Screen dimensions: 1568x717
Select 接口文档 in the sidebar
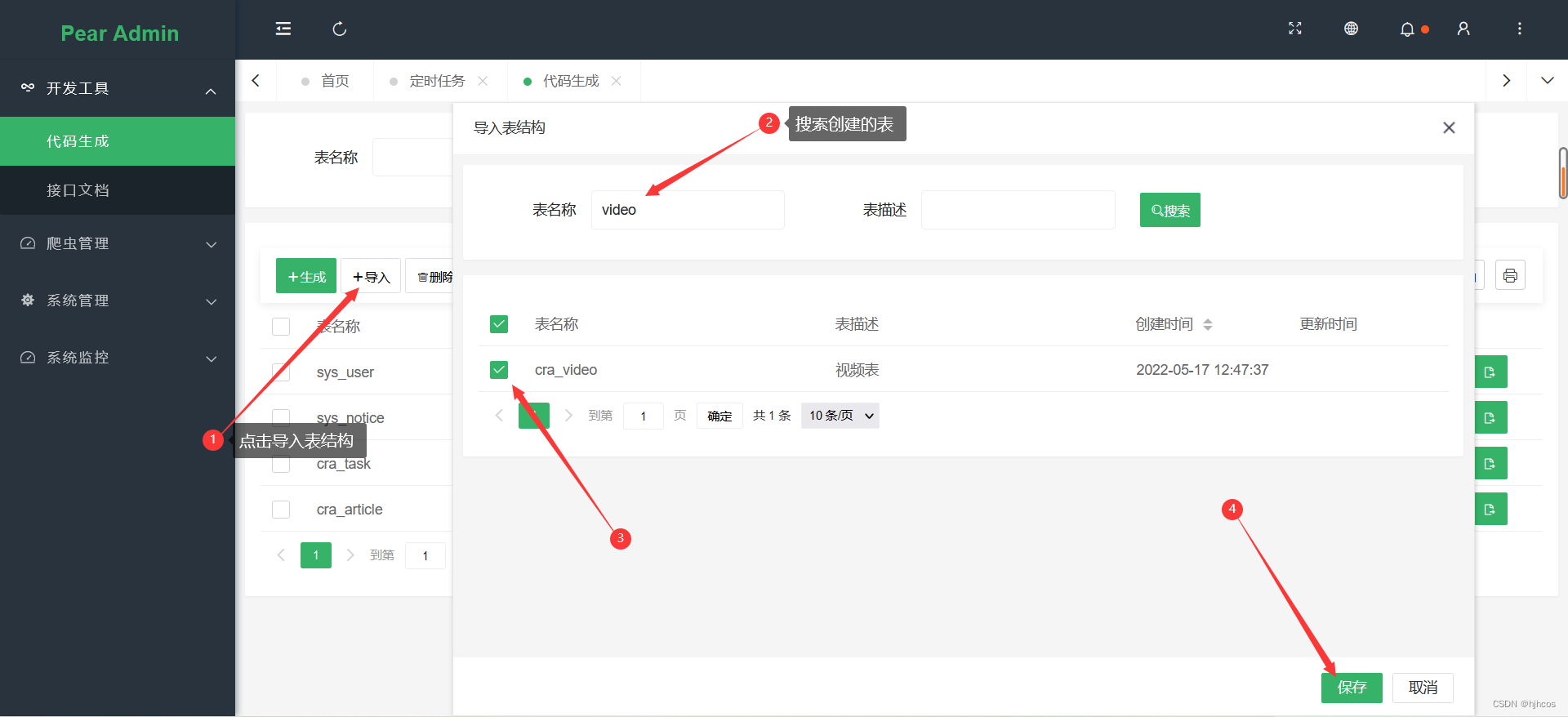[x=118, y=190]
